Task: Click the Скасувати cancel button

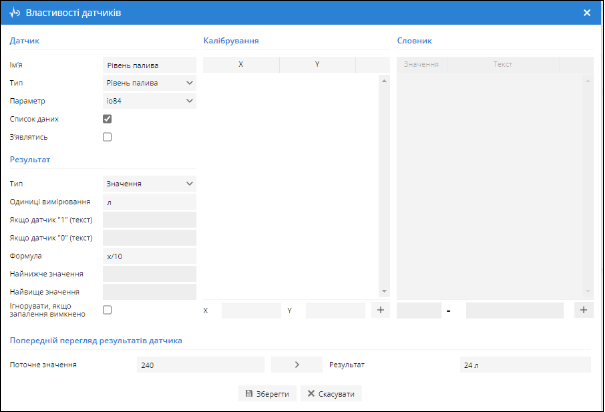Action: pos(331,394)
